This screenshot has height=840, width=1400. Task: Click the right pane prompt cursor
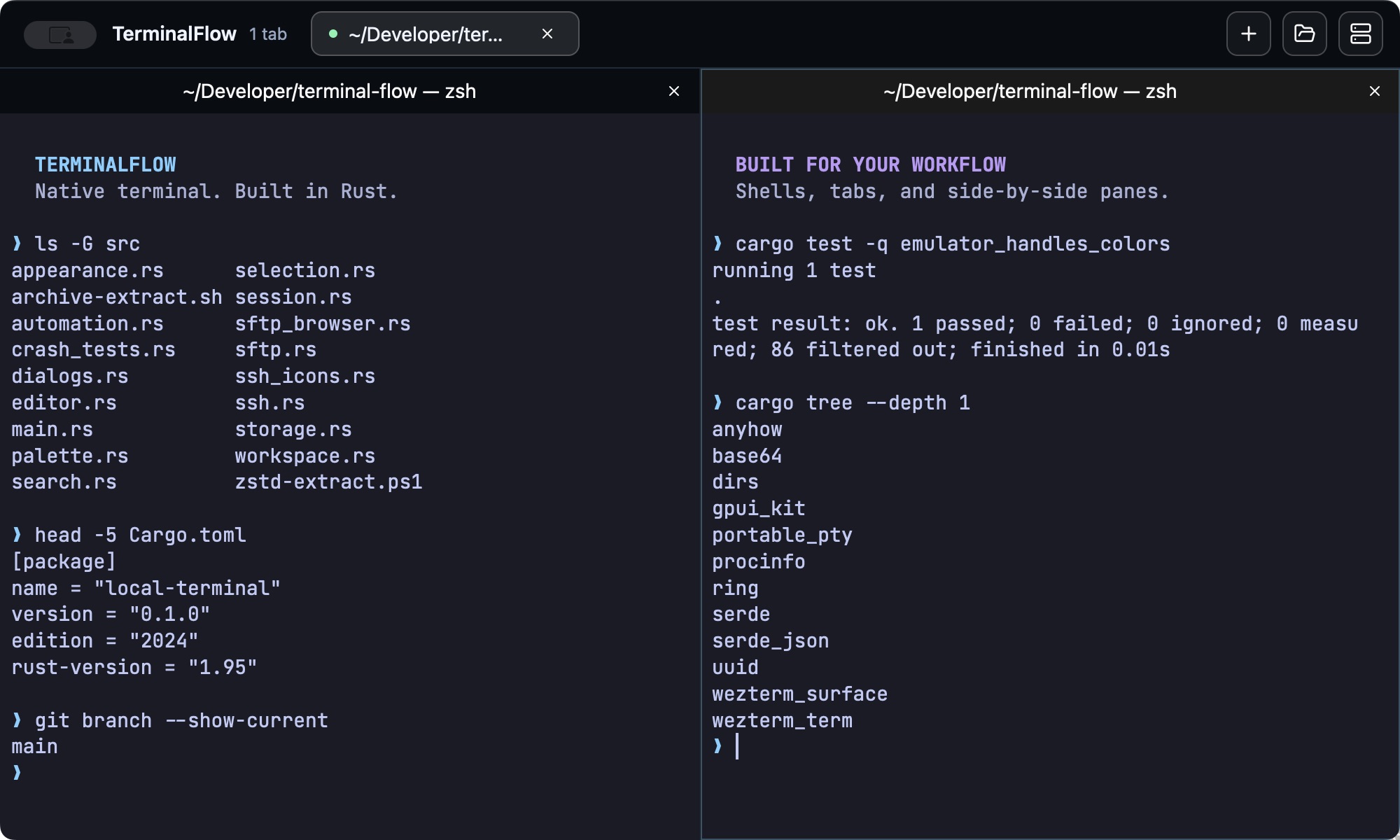pyautogui.click(x=737, y=746)
